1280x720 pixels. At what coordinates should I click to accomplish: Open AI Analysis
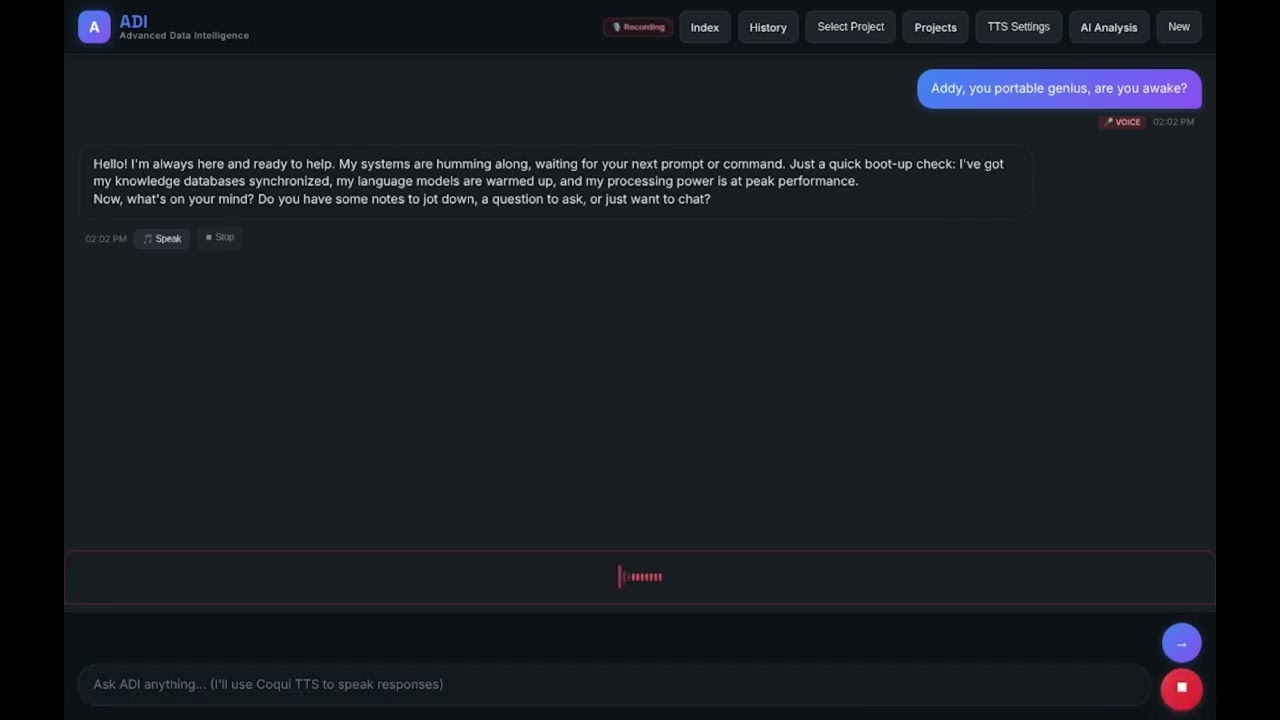(x=1109, y=27)
